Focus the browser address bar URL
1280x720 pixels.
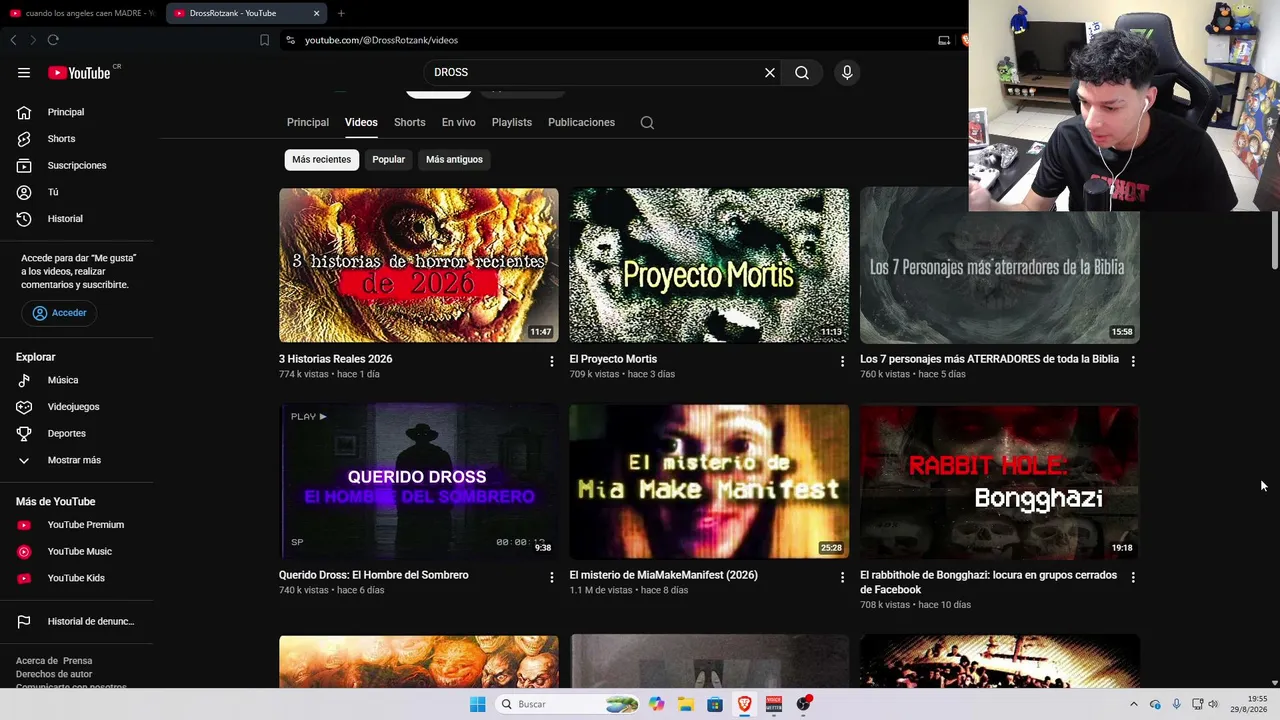coord(381,40)
